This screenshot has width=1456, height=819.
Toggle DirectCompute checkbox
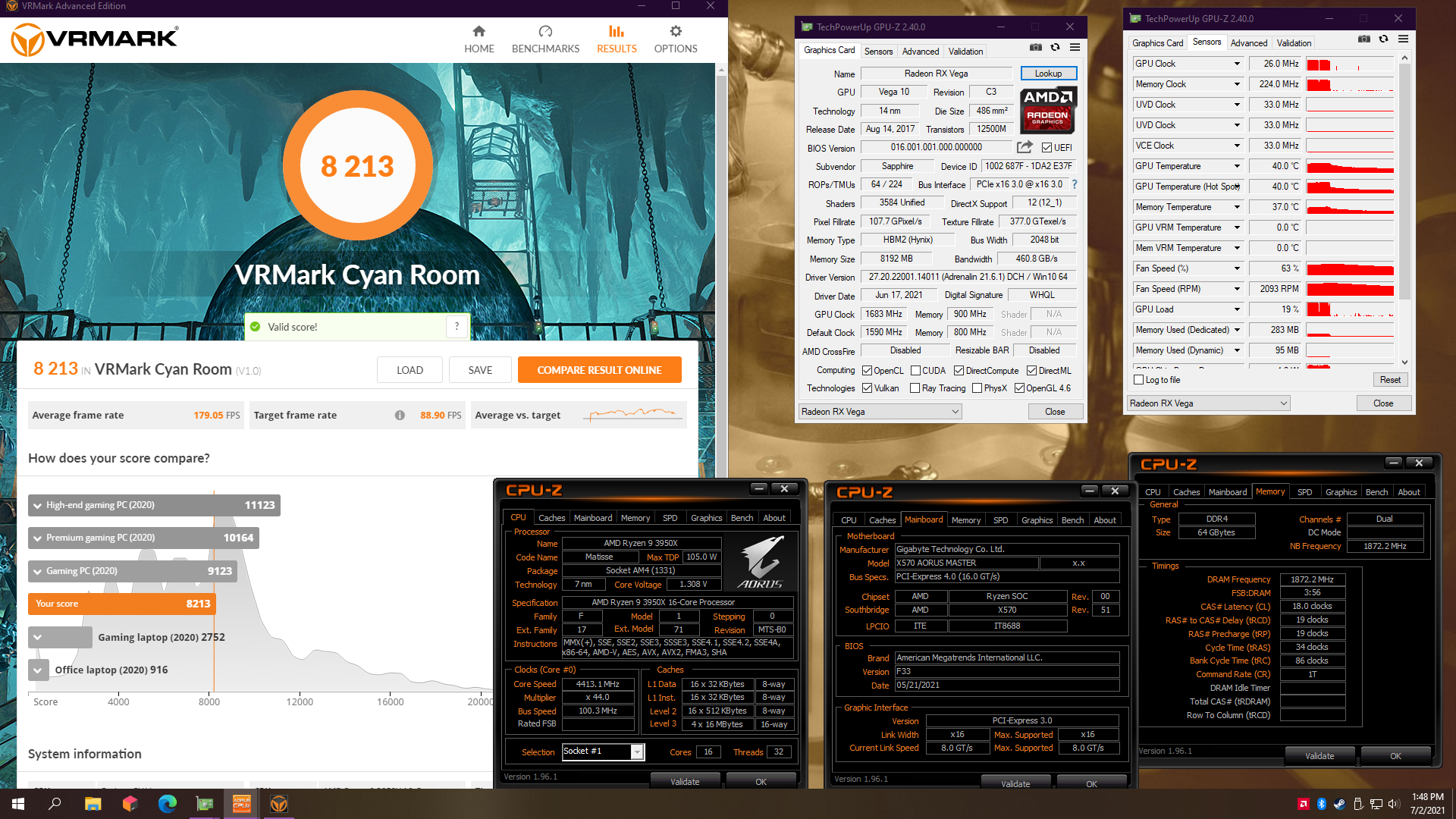click(x=959, y=371)
